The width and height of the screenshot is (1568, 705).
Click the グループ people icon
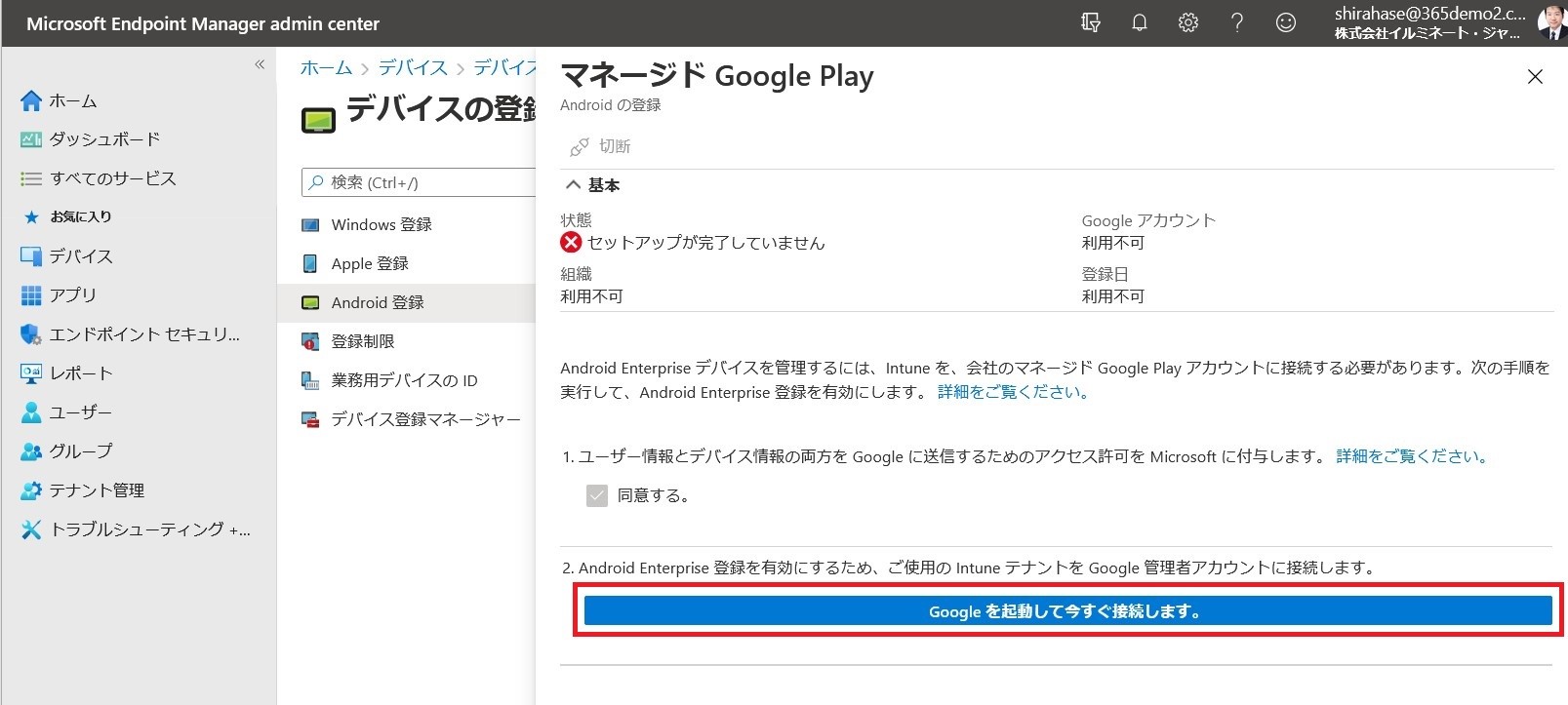click(x=31, y=451)
